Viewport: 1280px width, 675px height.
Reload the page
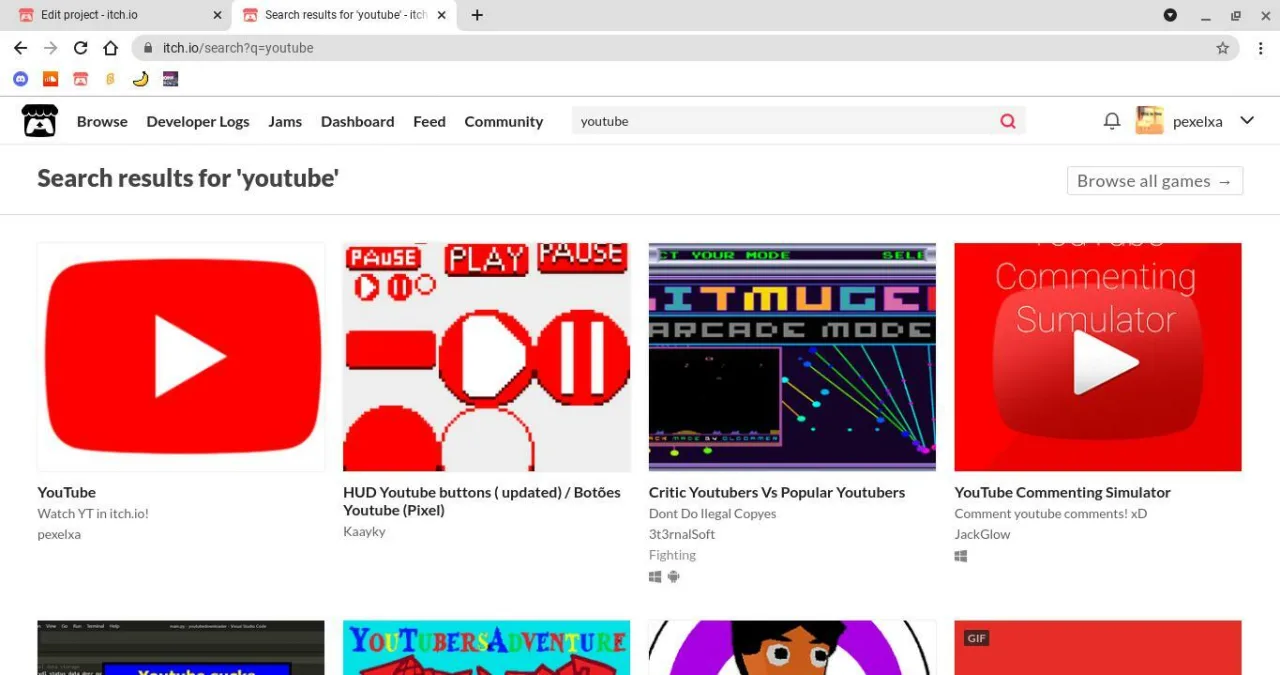point(80,48)
